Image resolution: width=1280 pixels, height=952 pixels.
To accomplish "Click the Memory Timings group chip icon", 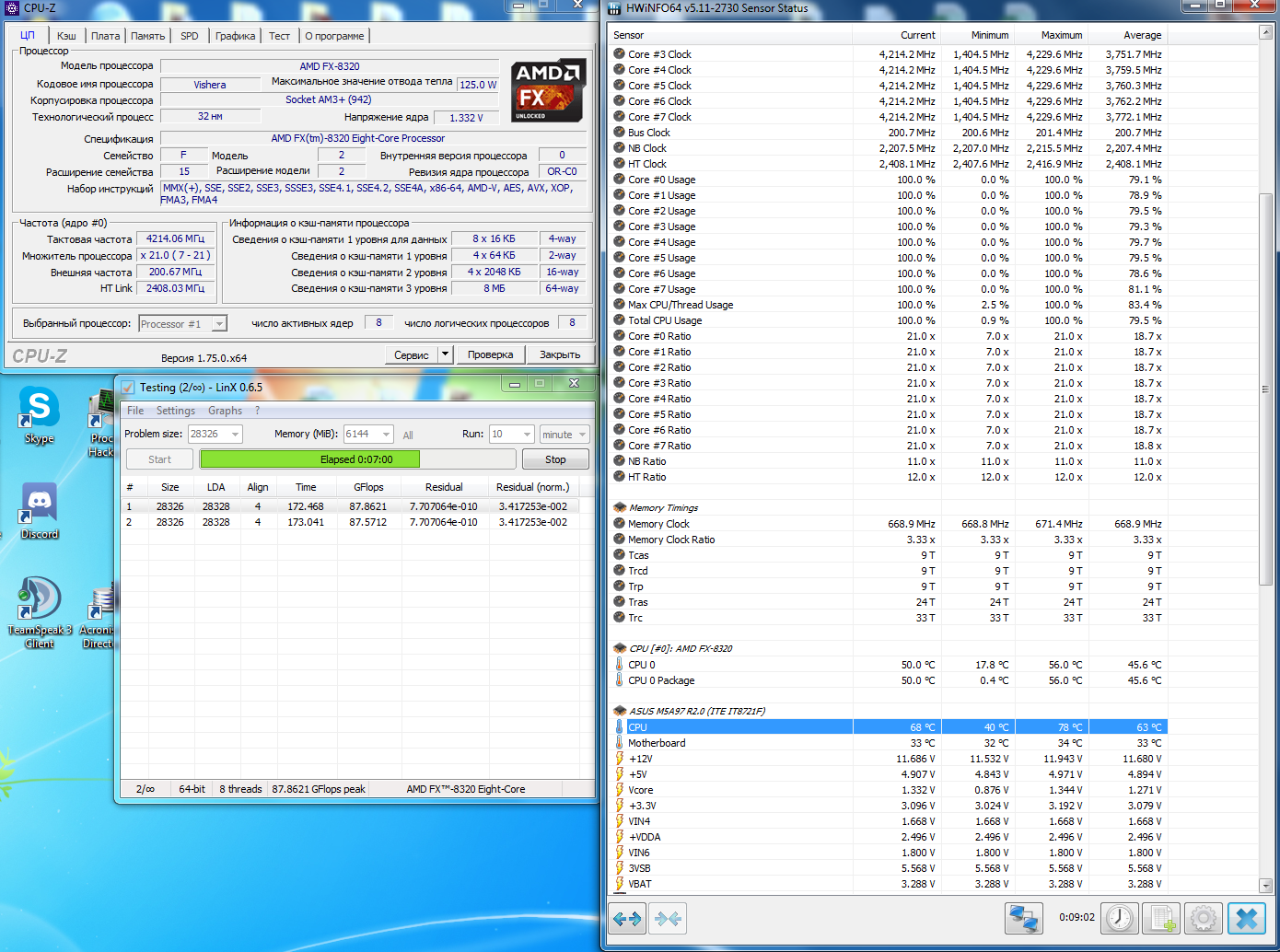I will click(620, 507).
